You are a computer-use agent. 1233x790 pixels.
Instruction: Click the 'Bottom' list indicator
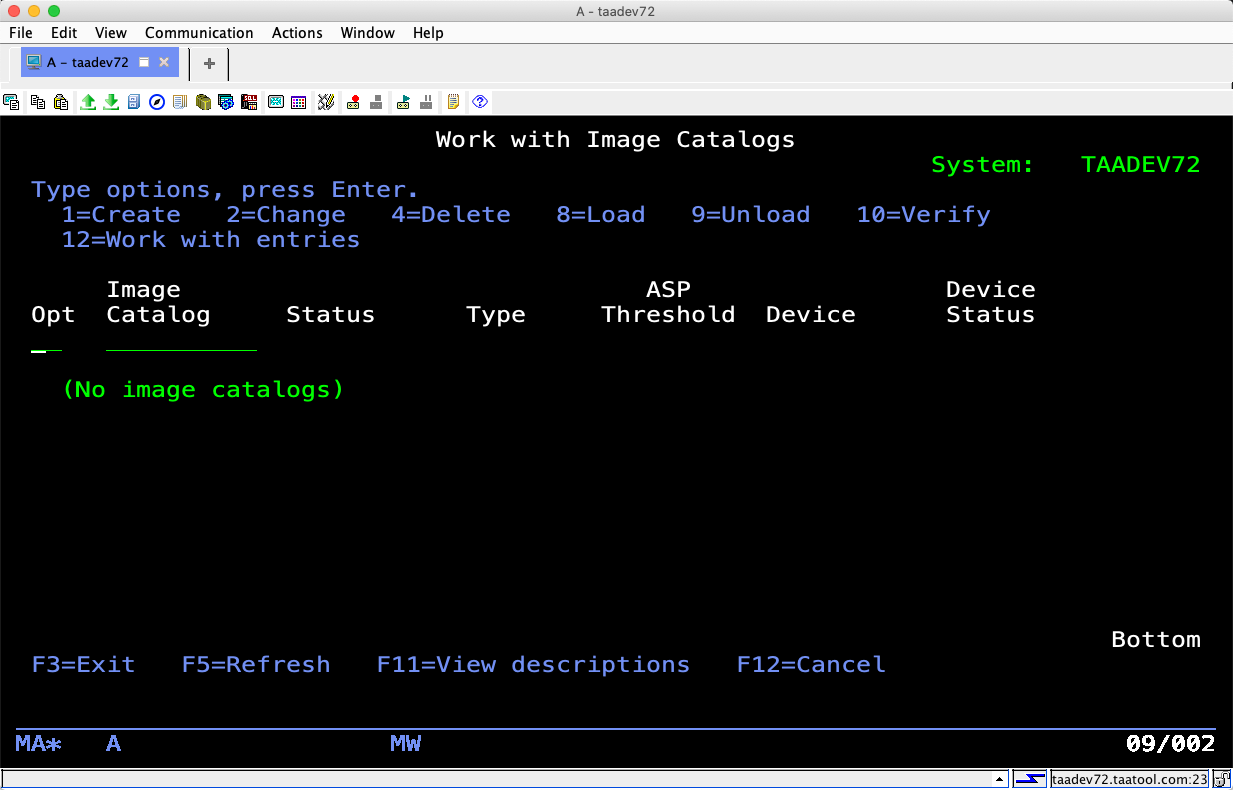click(x=1156, y=640)
